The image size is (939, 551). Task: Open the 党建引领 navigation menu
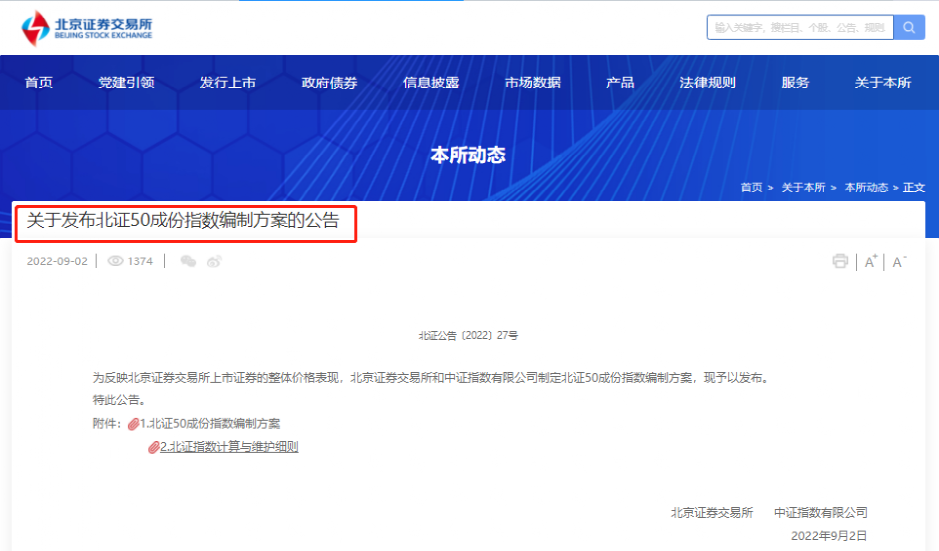(x=126, y=83)
